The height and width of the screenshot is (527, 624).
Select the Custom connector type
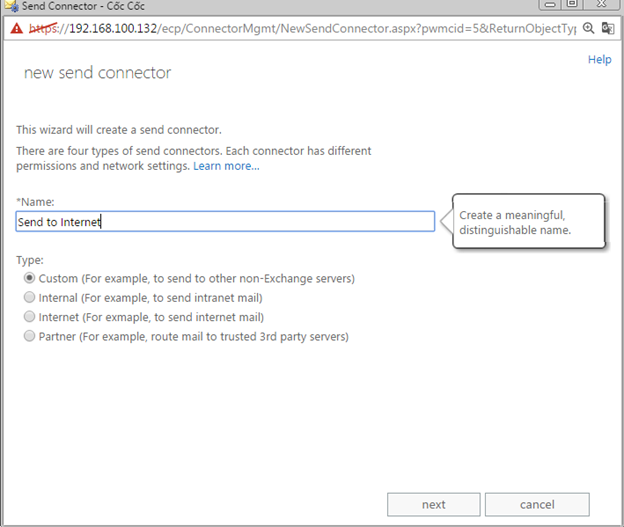pos(30,278)
